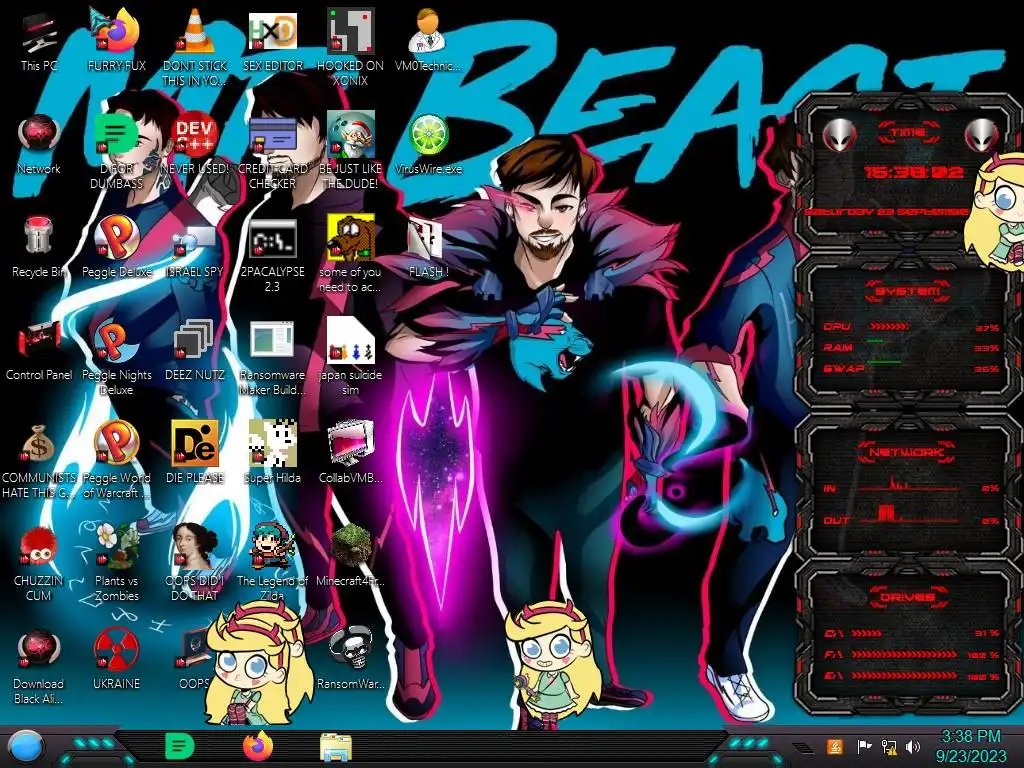
Task: Click the TIME widget header
Action: (908, 133)
